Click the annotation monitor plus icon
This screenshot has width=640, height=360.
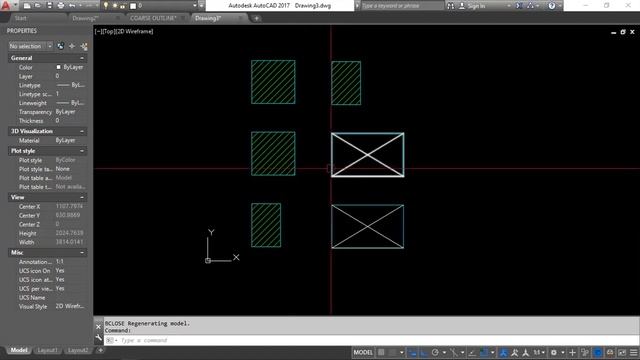pos(572,352)
